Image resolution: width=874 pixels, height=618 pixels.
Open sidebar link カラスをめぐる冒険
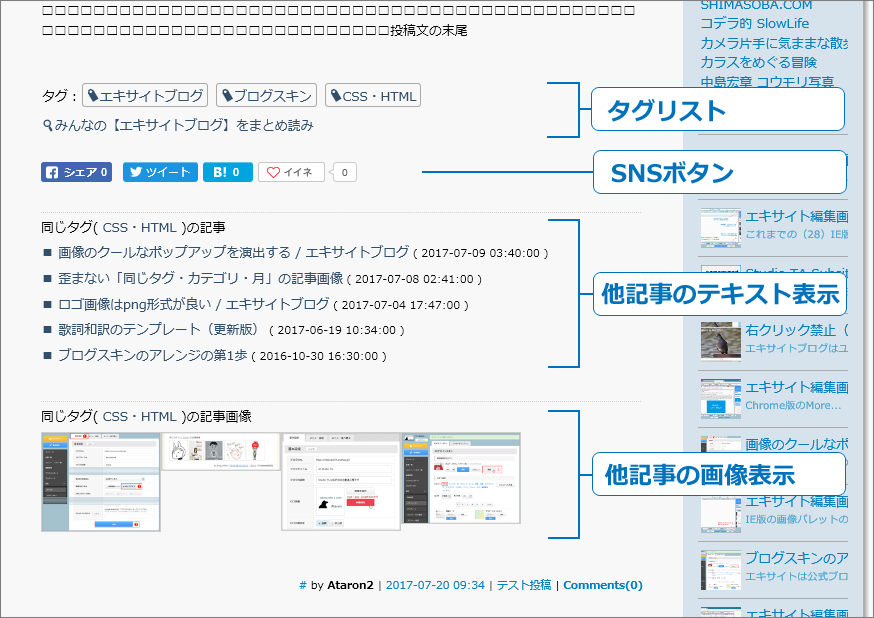point(759,62)
